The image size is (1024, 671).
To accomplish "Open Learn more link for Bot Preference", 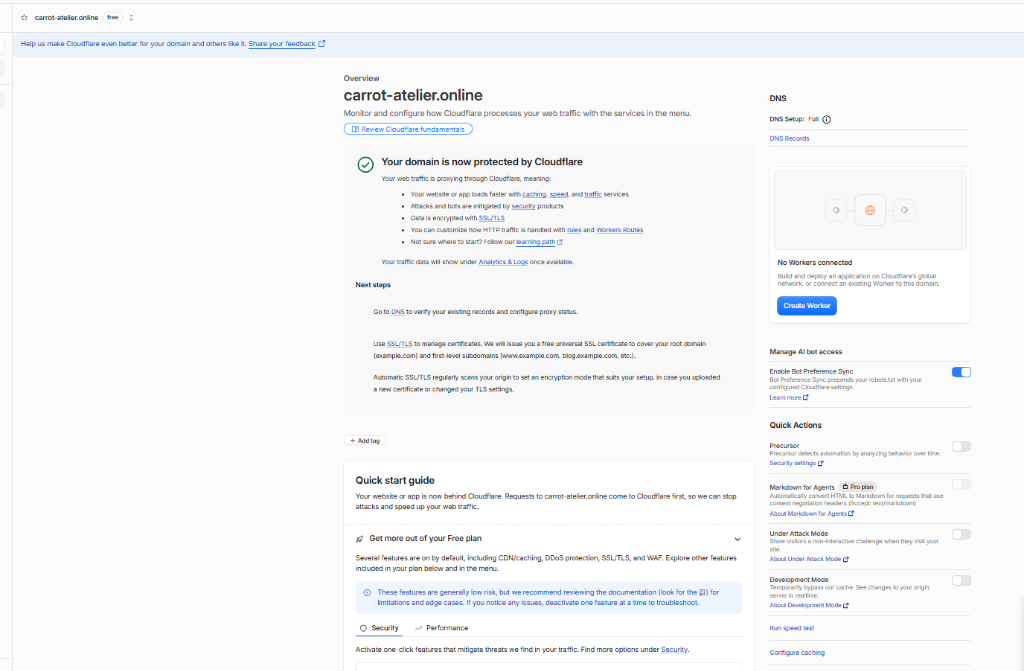I will pos(789,398).
